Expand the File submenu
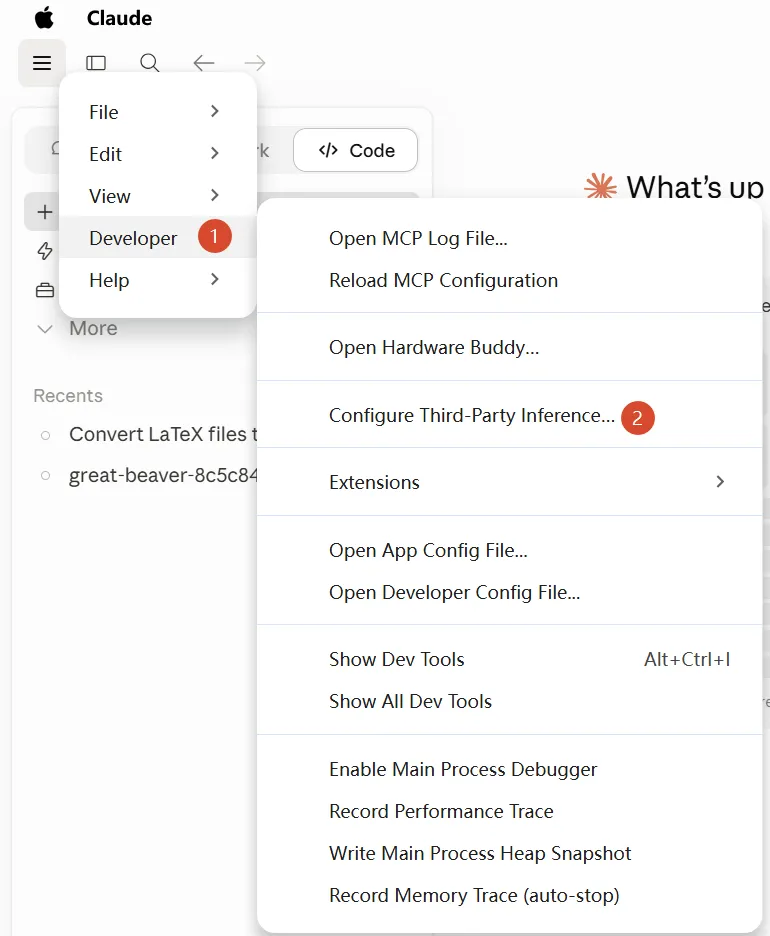Viewport: 770px width, 936px height. click(x=158, y=112)
